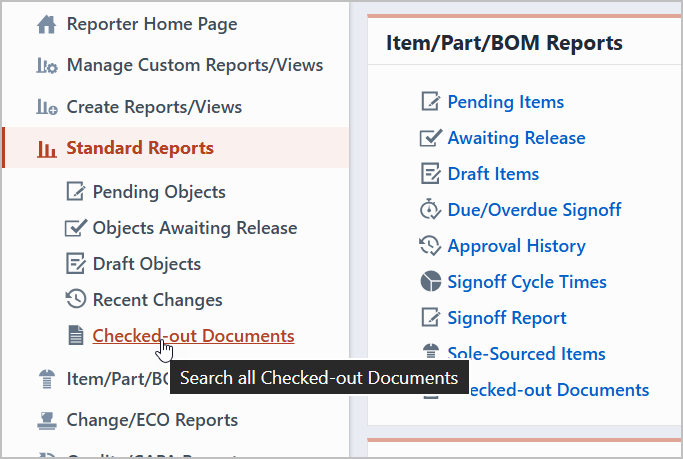The image size is (683, 459).
Task: Go to Create Reports/Views
Action: coord(154,107)
